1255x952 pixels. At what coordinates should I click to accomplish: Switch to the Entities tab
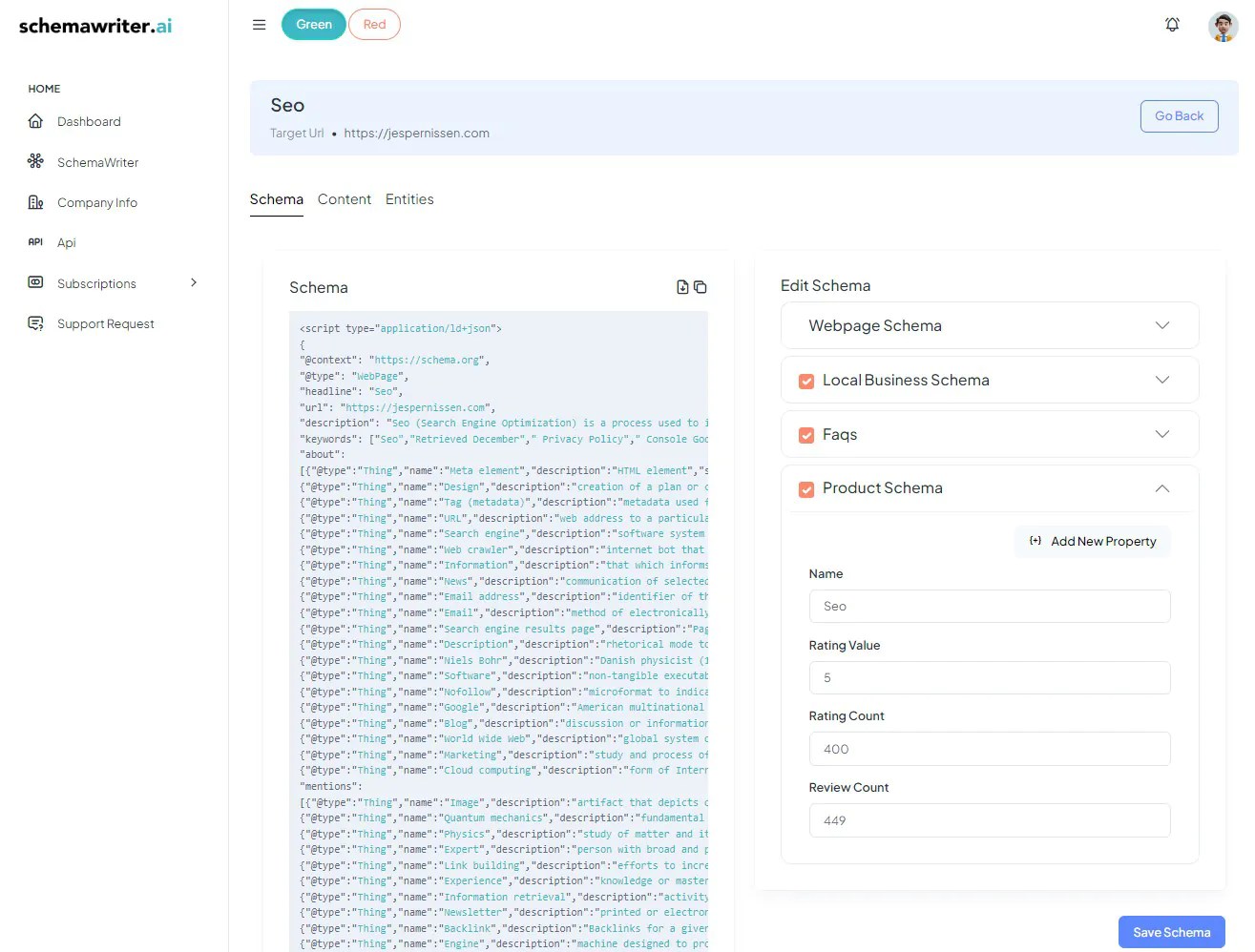point(409,199)
